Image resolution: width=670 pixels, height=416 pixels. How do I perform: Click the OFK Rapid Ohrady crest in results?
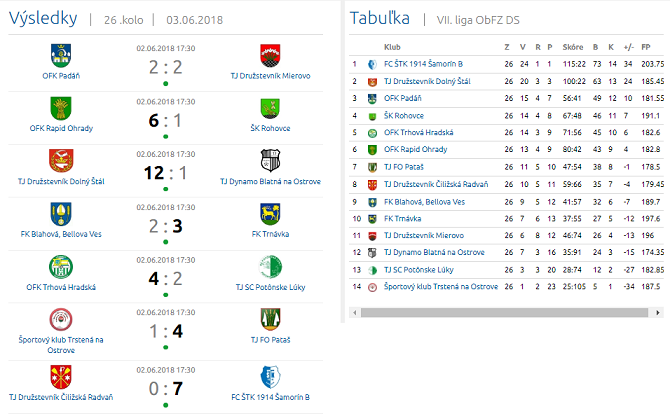click(61, 107)
